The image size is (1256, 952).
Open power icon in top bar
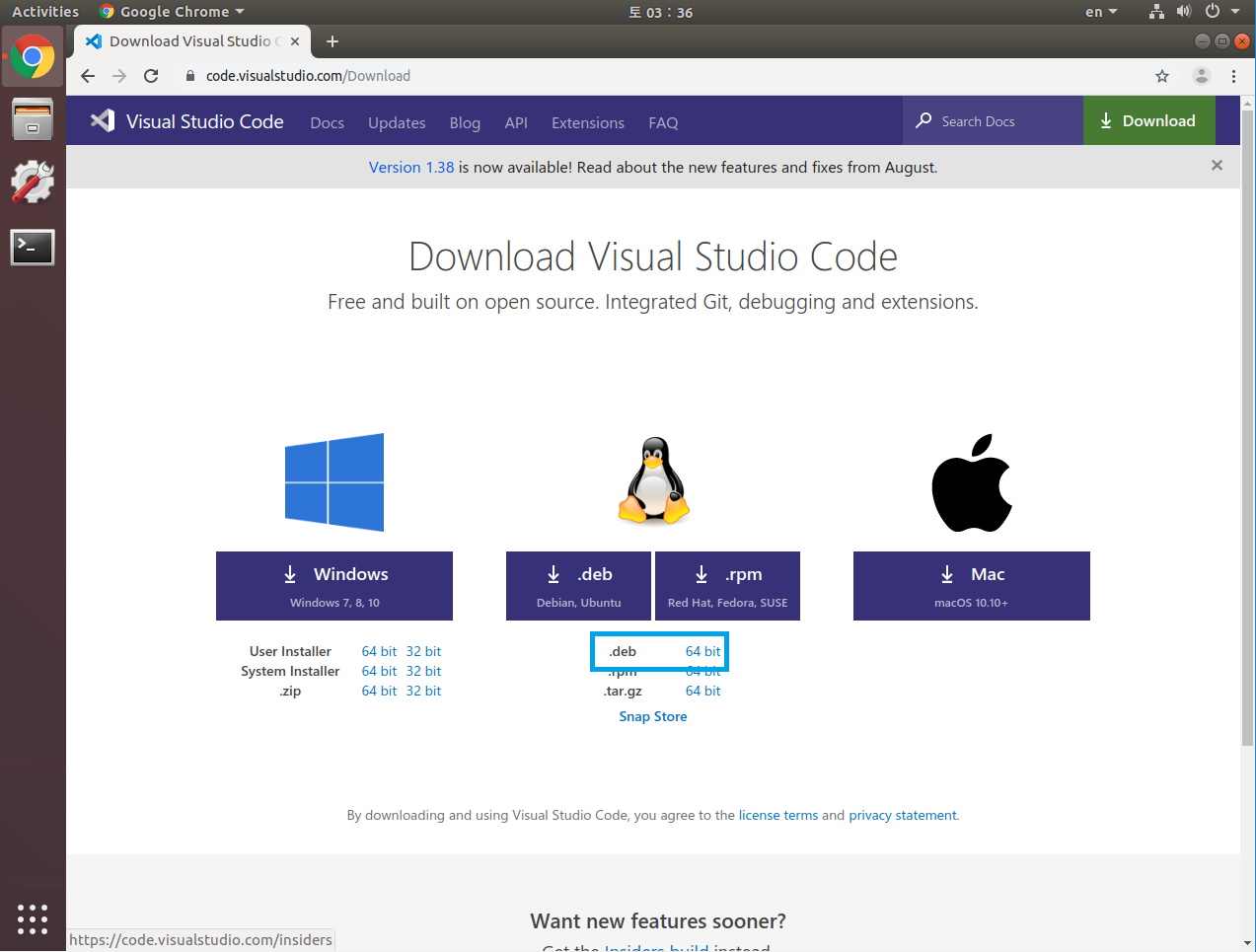tap(1213, 12)
